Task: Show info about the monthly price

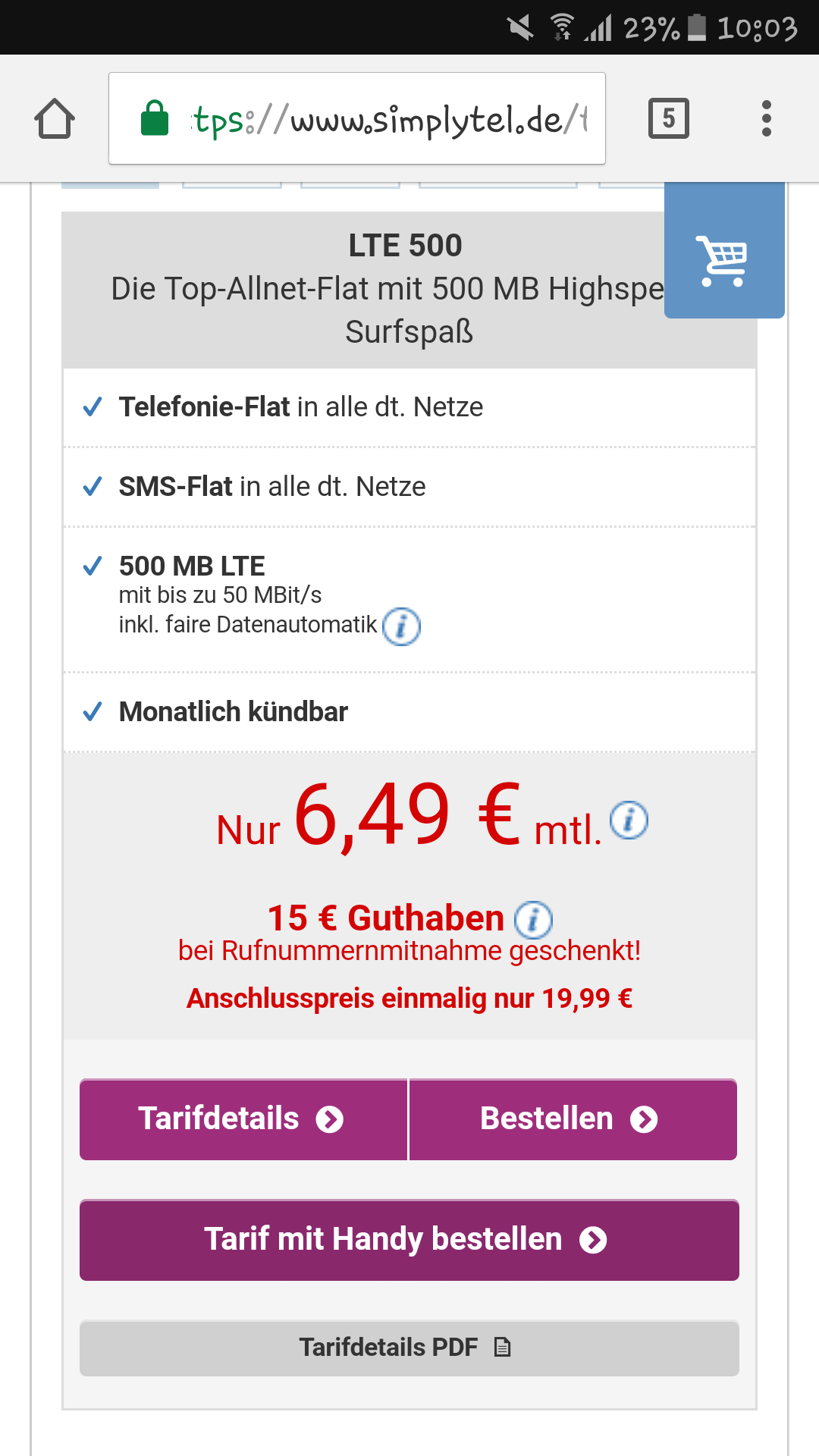Action: pyautogui.click(x=629, y=820)
